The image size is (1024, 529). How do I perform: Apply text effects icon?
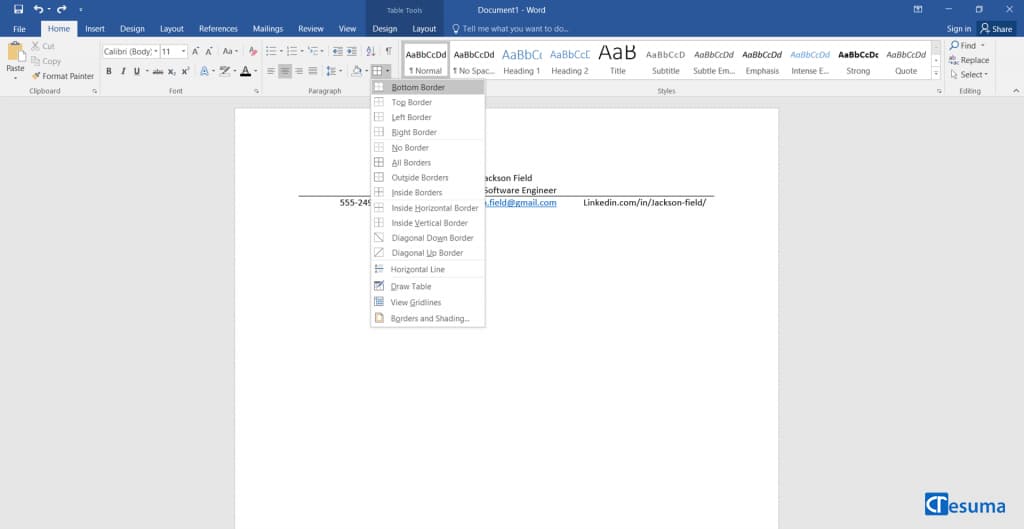click(x=204, y=71)
